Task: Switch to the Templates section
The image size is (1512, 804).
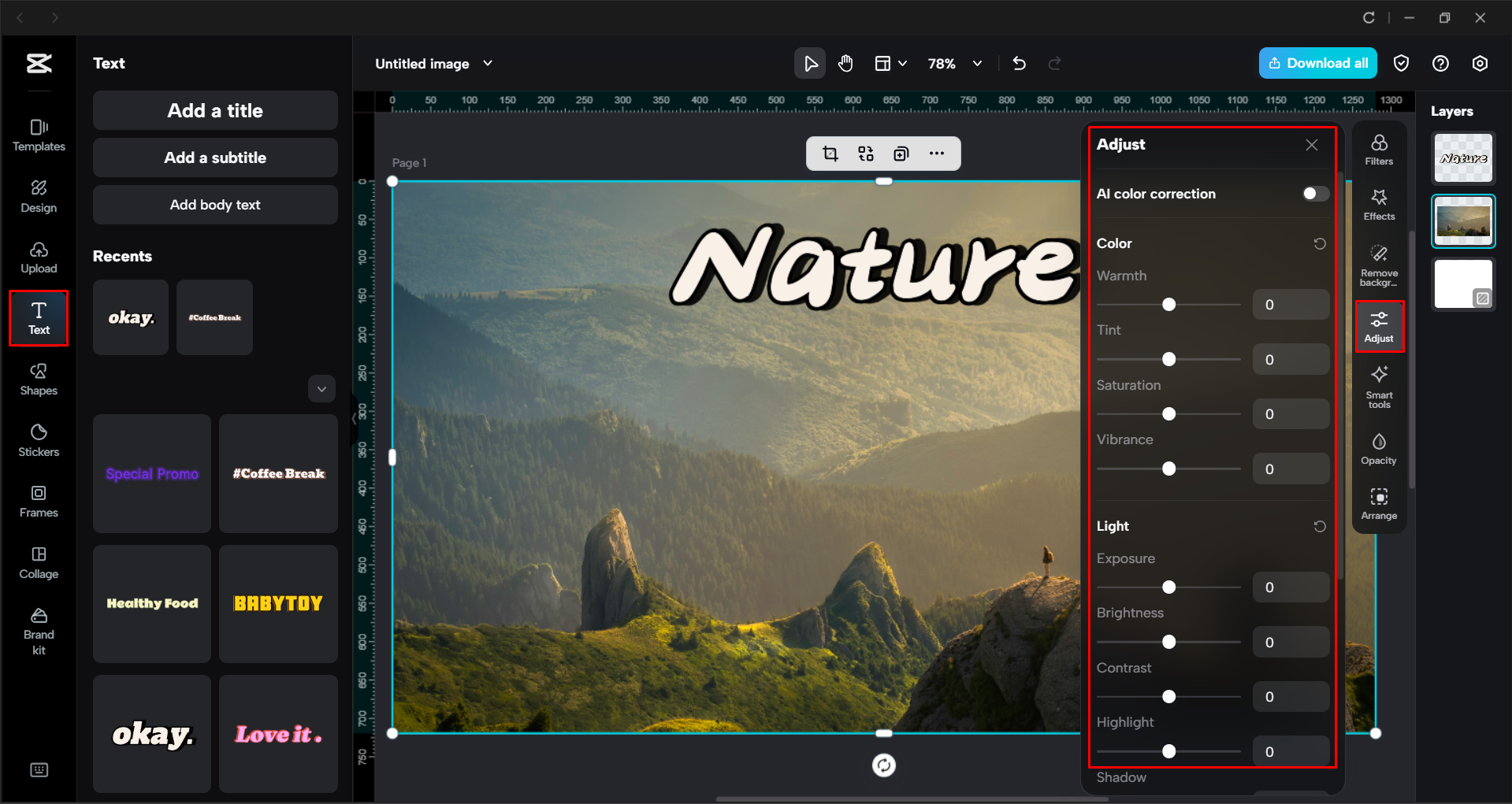Action: (x=38, y=134)
